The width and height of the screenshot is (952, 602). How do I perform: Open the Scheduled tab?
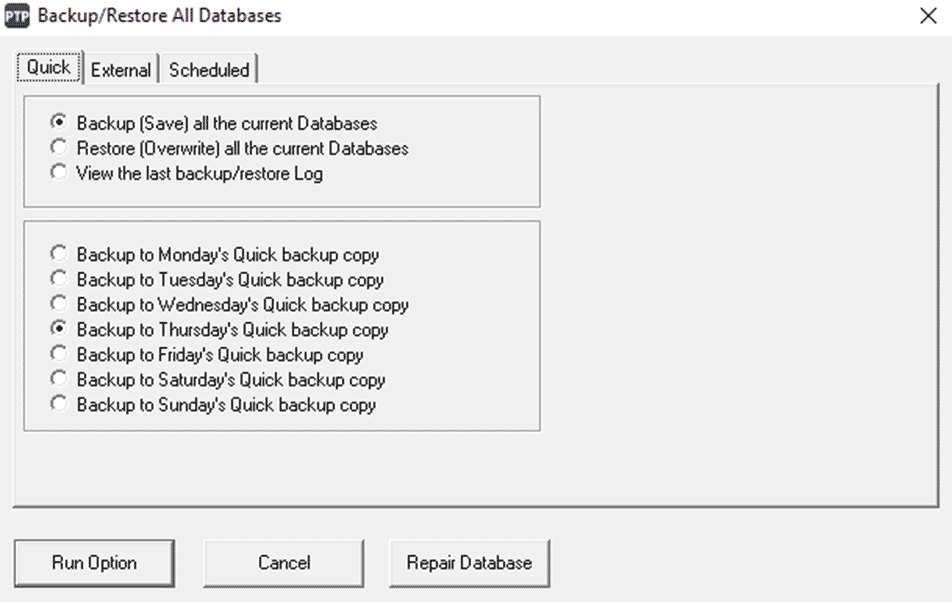[x=209, y=70]
